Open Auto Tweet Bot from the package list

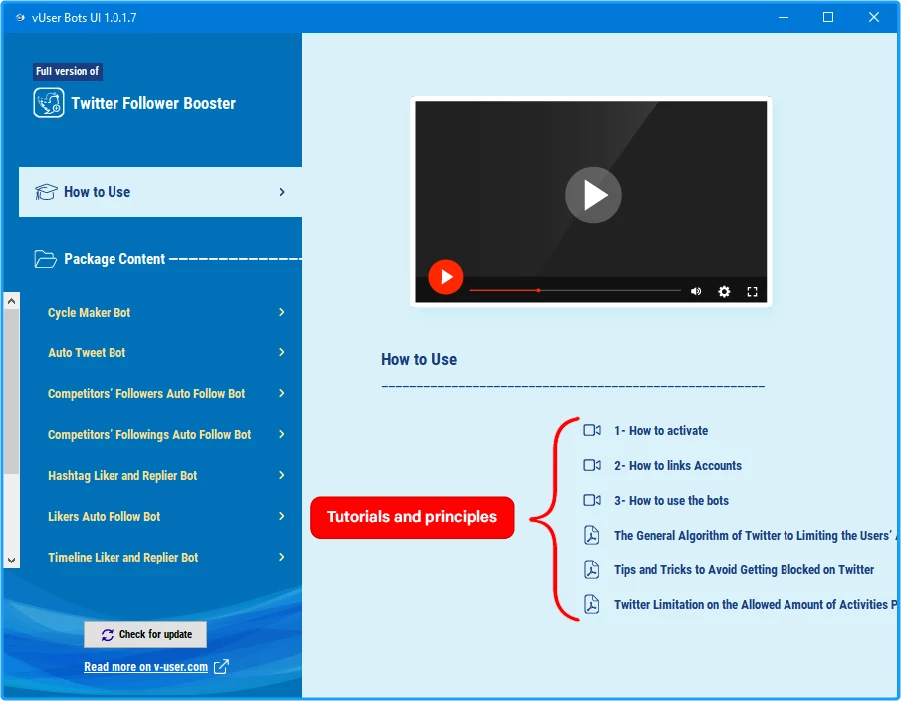(x=86, y=353)
